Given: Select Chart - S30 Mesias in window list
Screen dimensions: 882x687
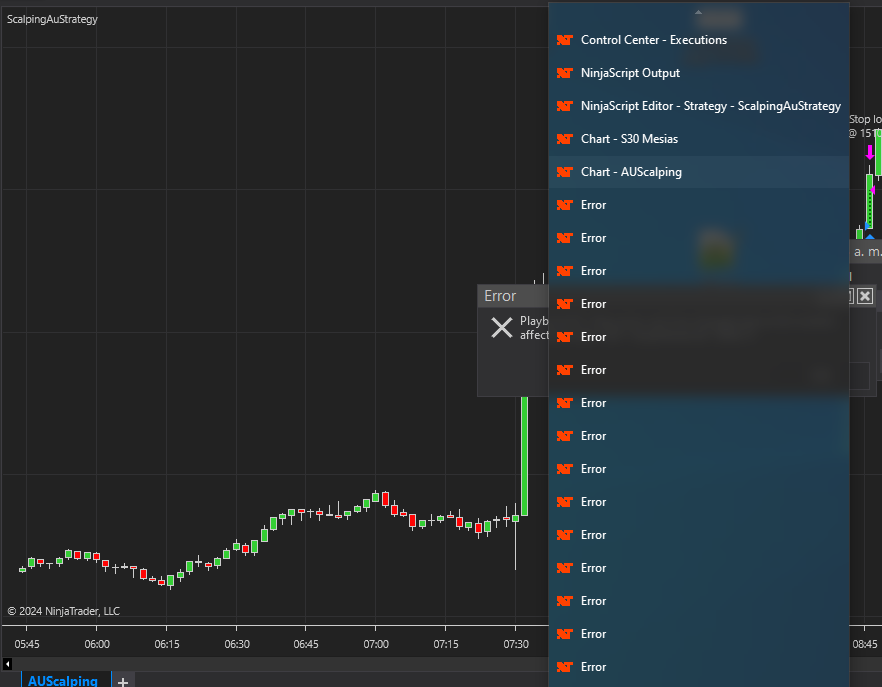Looking at the screenshot, I should [699, 139].
